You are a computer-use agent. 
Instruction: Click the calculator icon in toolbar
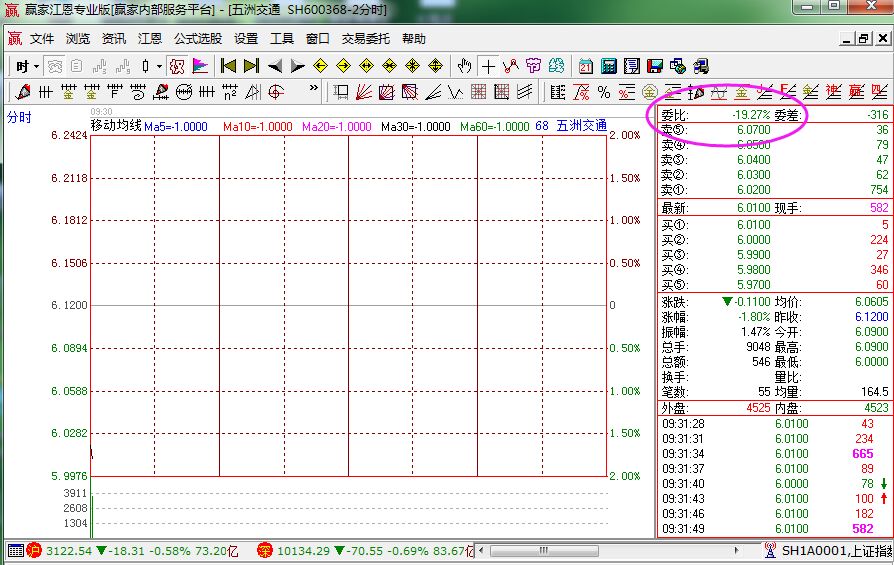609,66
